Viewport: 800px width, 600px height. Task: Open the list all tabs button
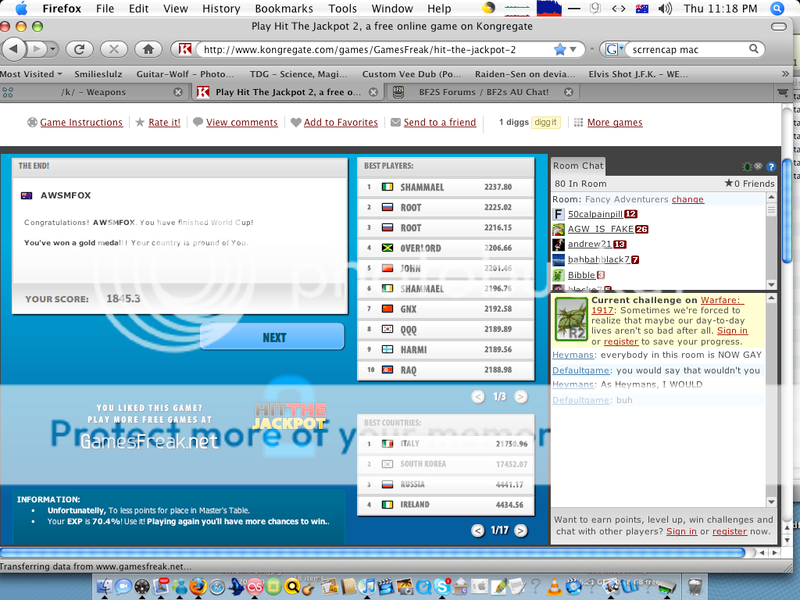coord(782,92)
